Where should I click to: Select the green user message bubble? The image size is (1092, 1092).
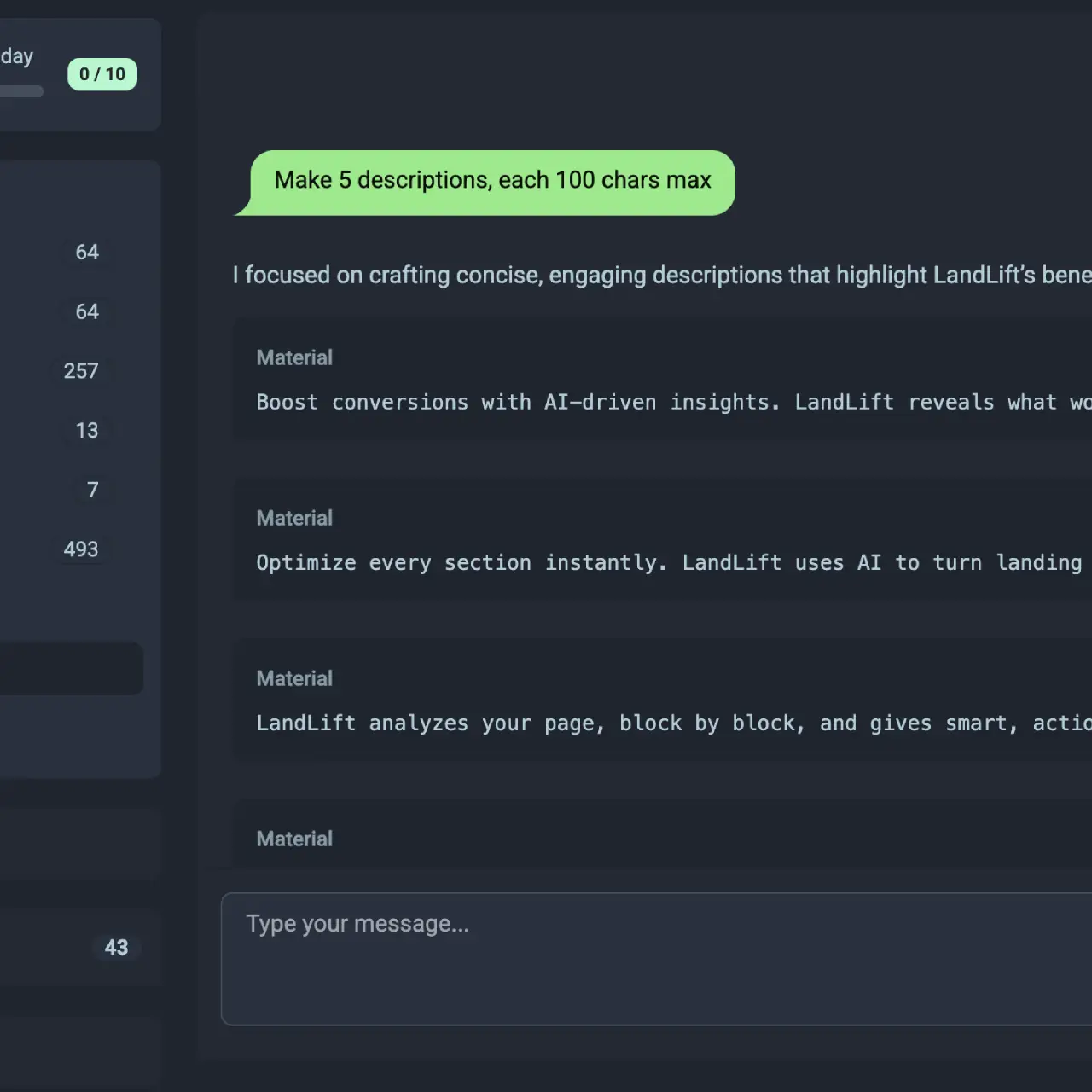click(x=491, y=180)
